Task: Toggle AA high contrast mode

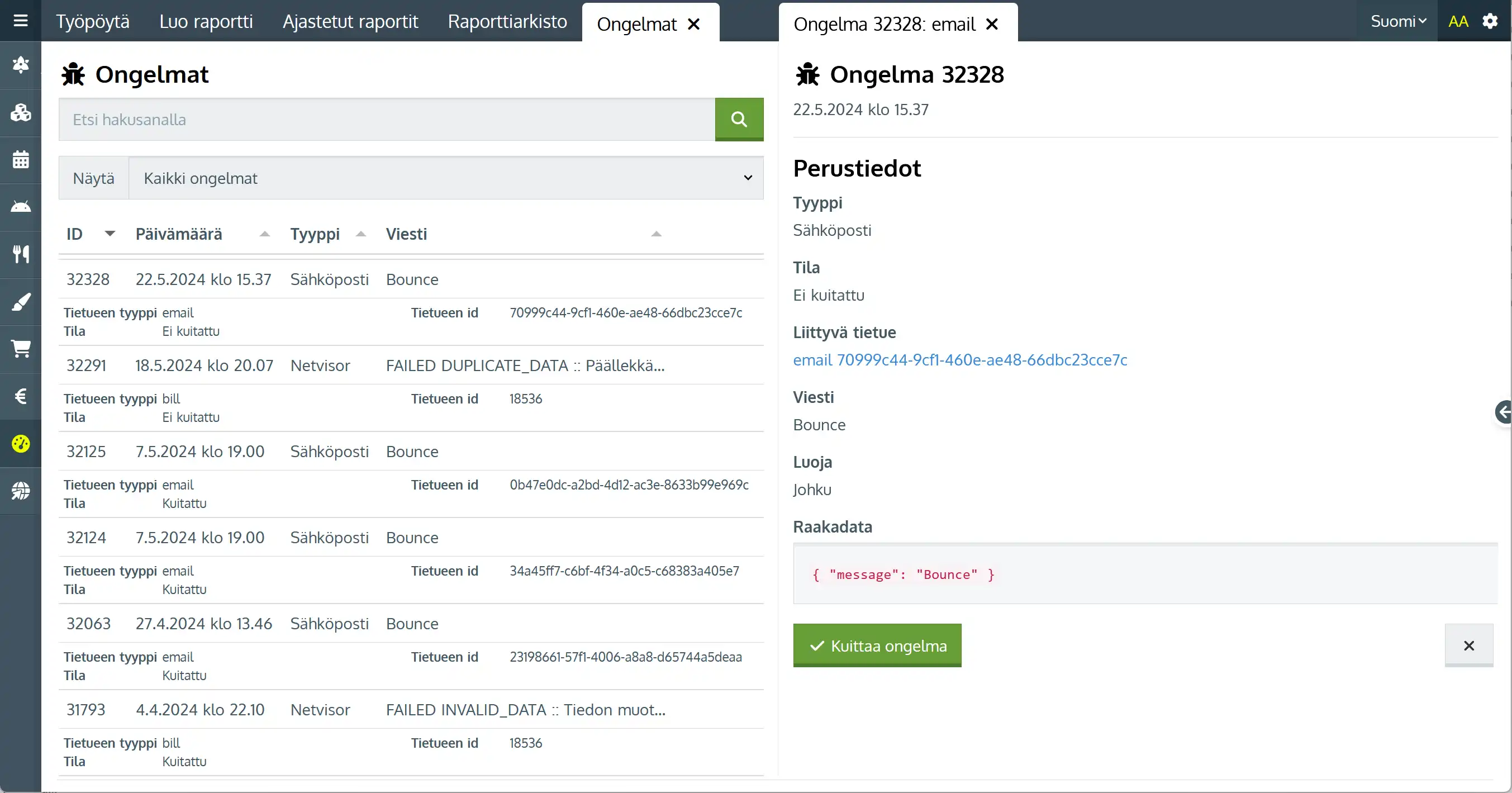Action: point(1458,21)
